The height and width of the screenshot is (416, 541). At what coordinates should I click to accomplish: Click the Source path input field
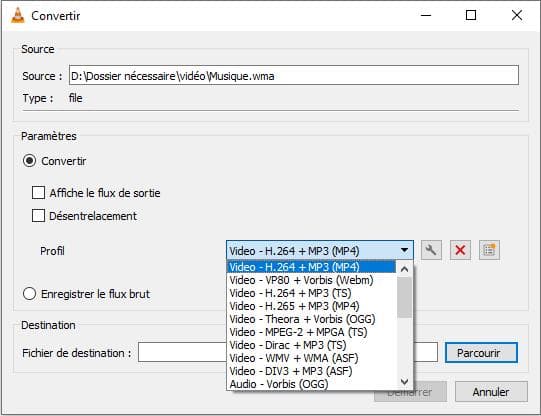pyautogui.click(x=294, y=75)
